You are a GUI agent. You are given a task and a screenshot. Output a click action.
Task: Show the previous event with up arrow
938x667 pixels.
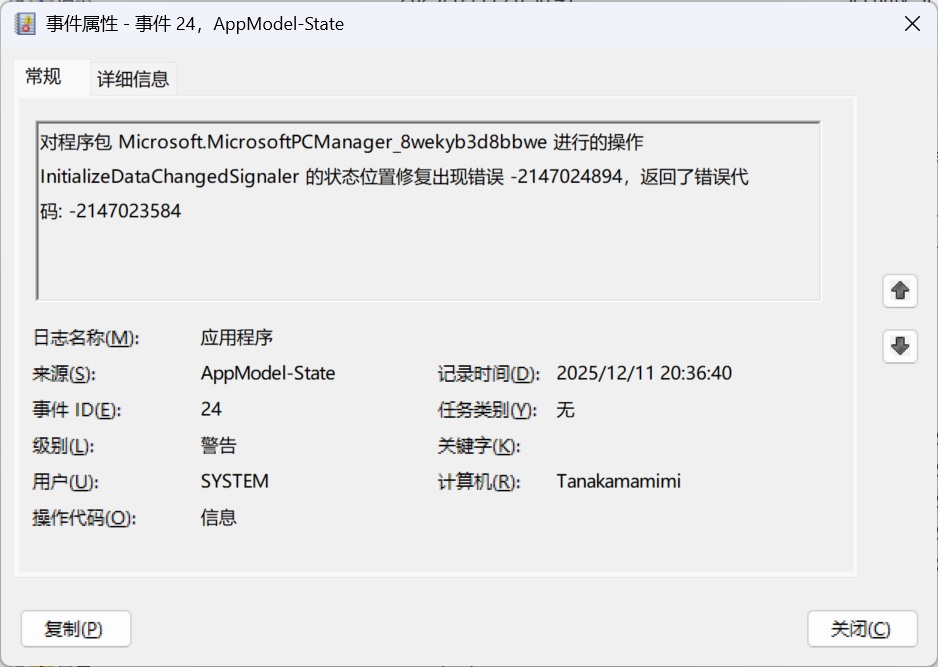point(900,291)
